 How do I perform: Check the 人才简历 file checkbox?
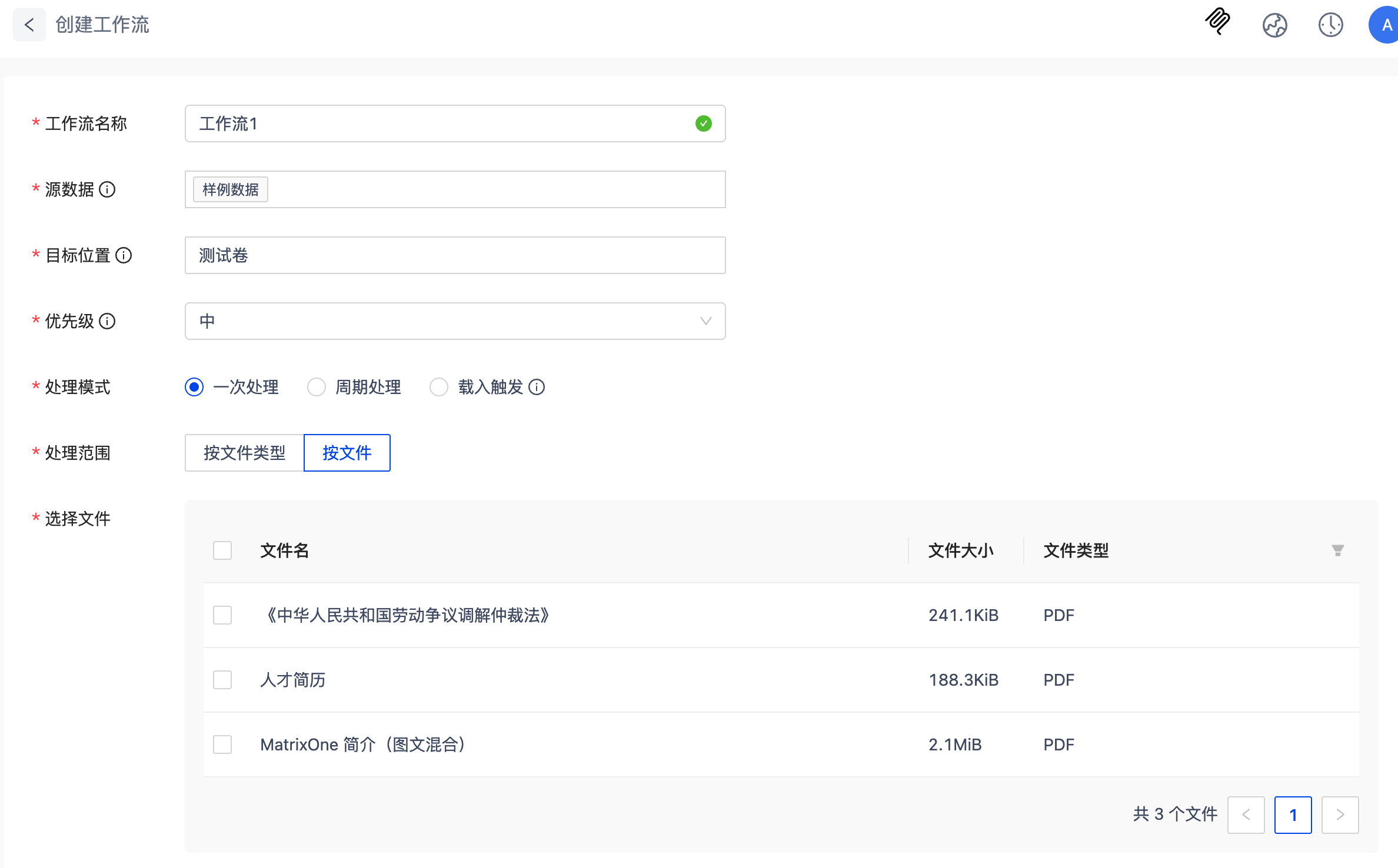(222, 680)
